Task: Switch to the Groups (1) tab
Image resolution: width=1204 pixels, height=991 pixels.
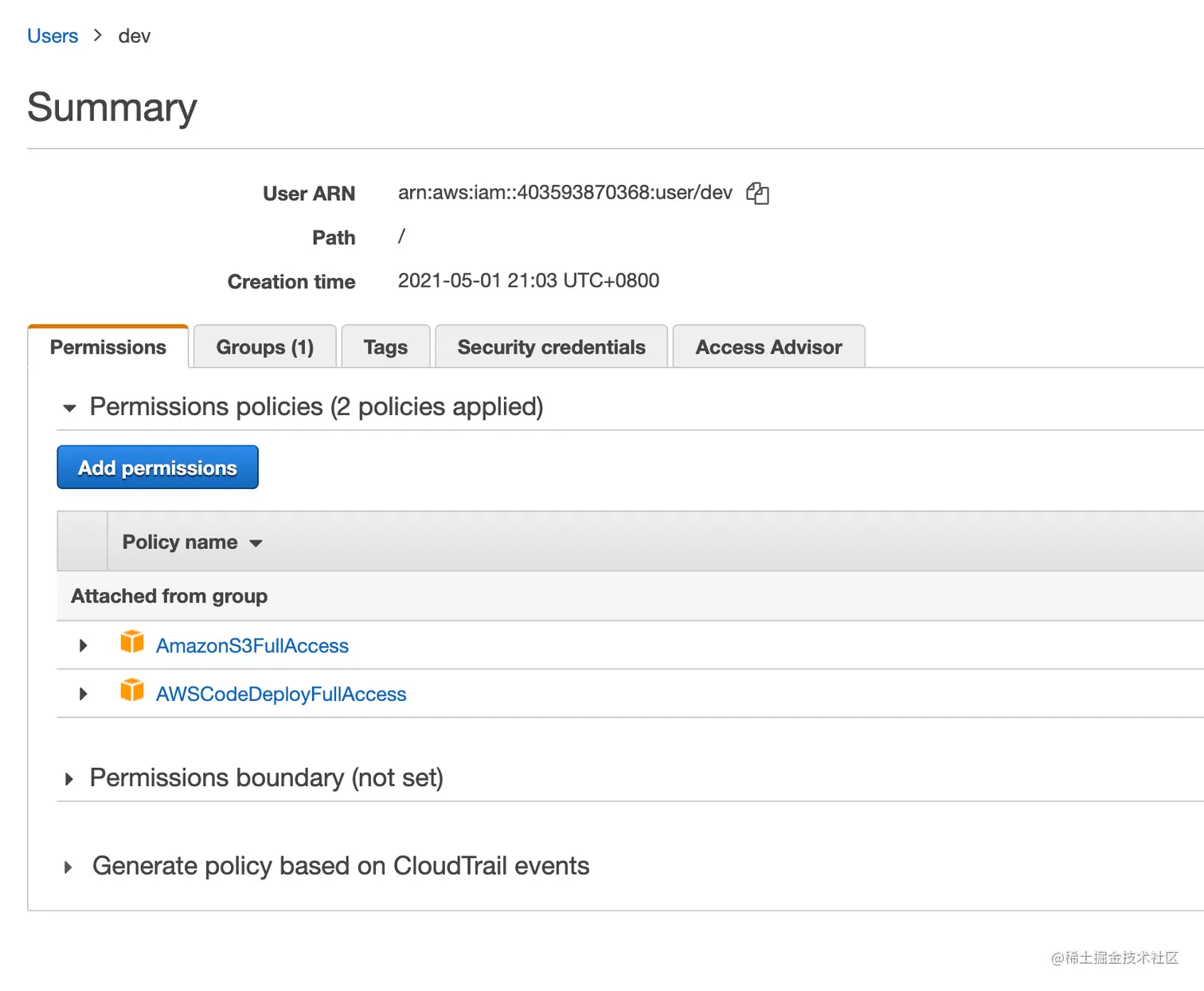Action: [264, 347]
